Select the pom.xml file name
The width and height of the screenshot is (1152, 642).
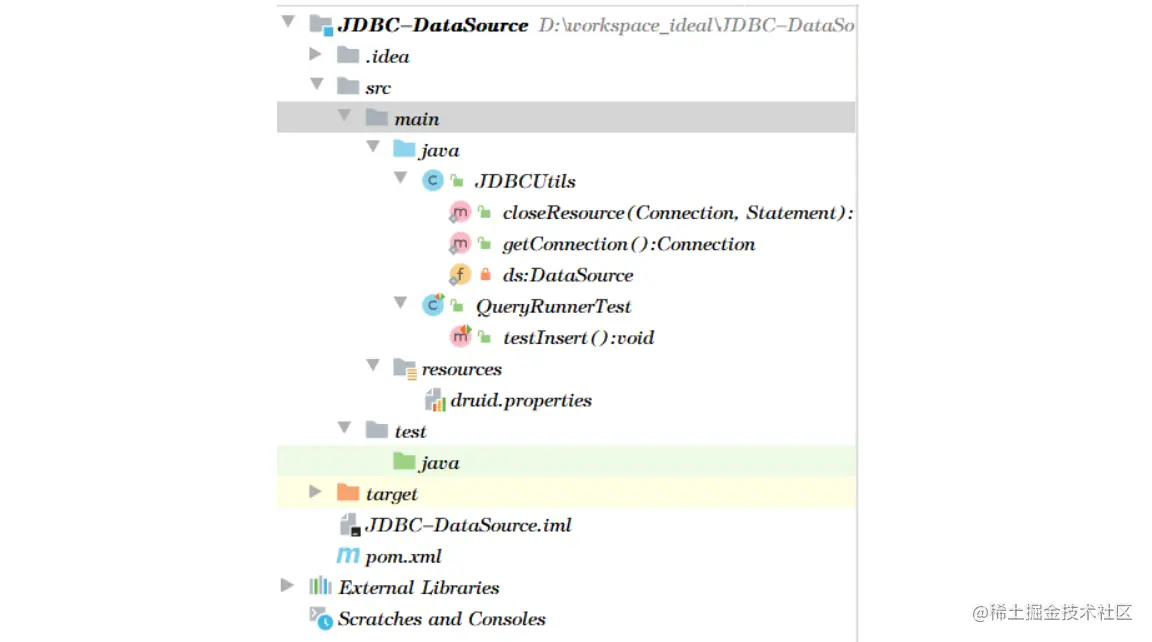click(x=403, y=558)
